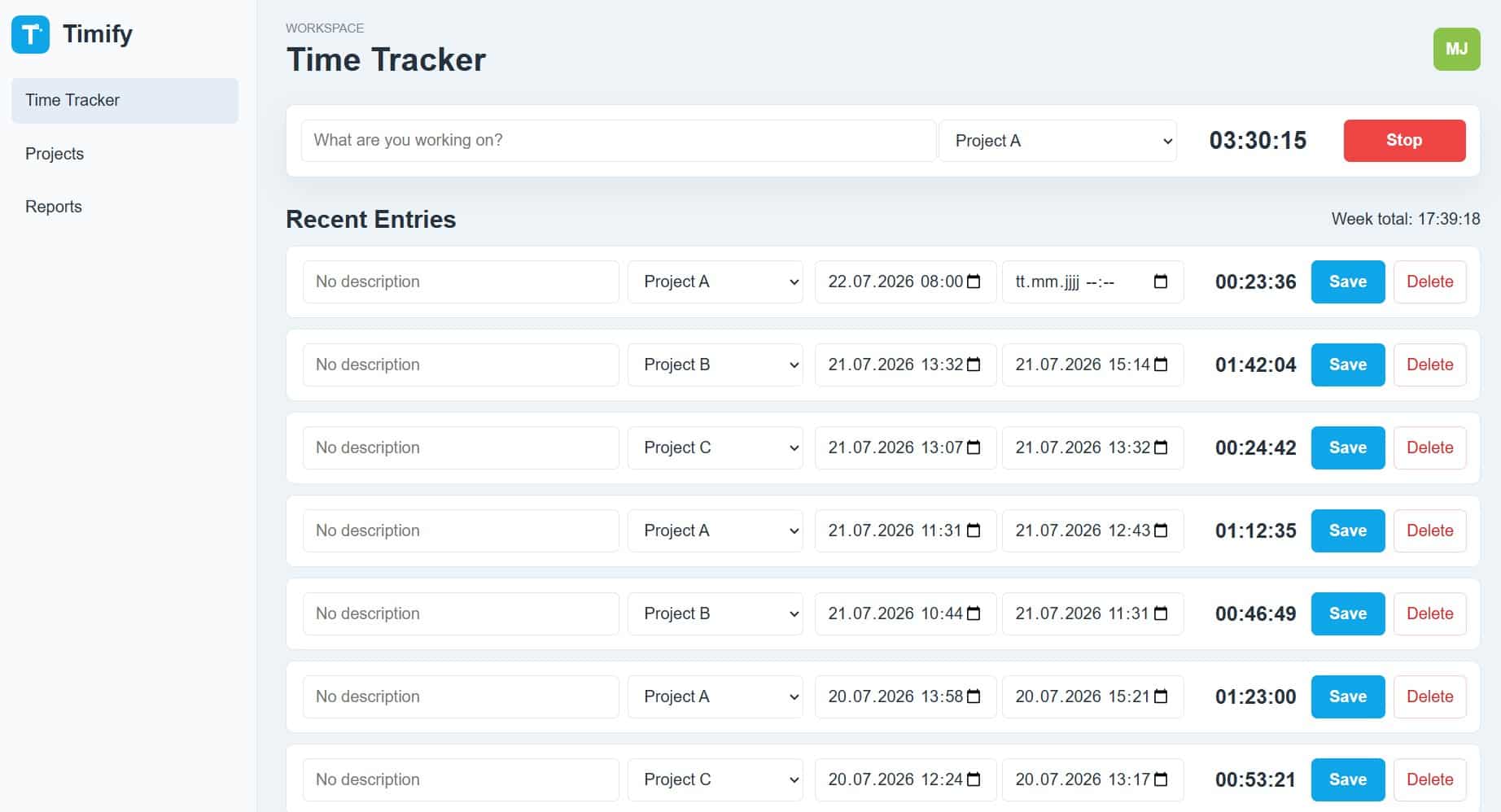1501x812 pixels.
Task: Stop the running timer
Action: 1404,140
